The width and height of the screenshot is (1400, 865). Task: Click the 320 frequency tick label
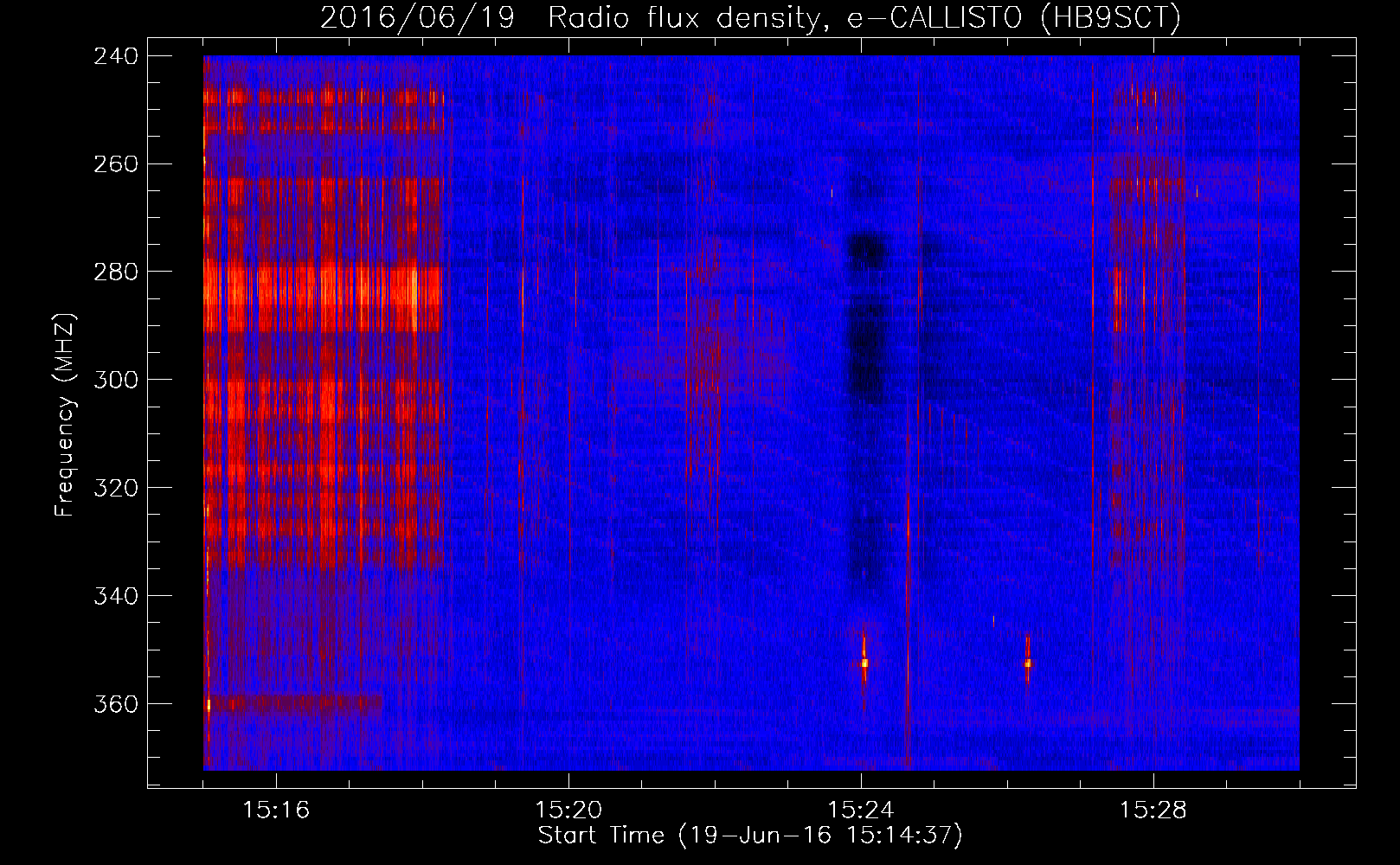click(x=116, y=489)
